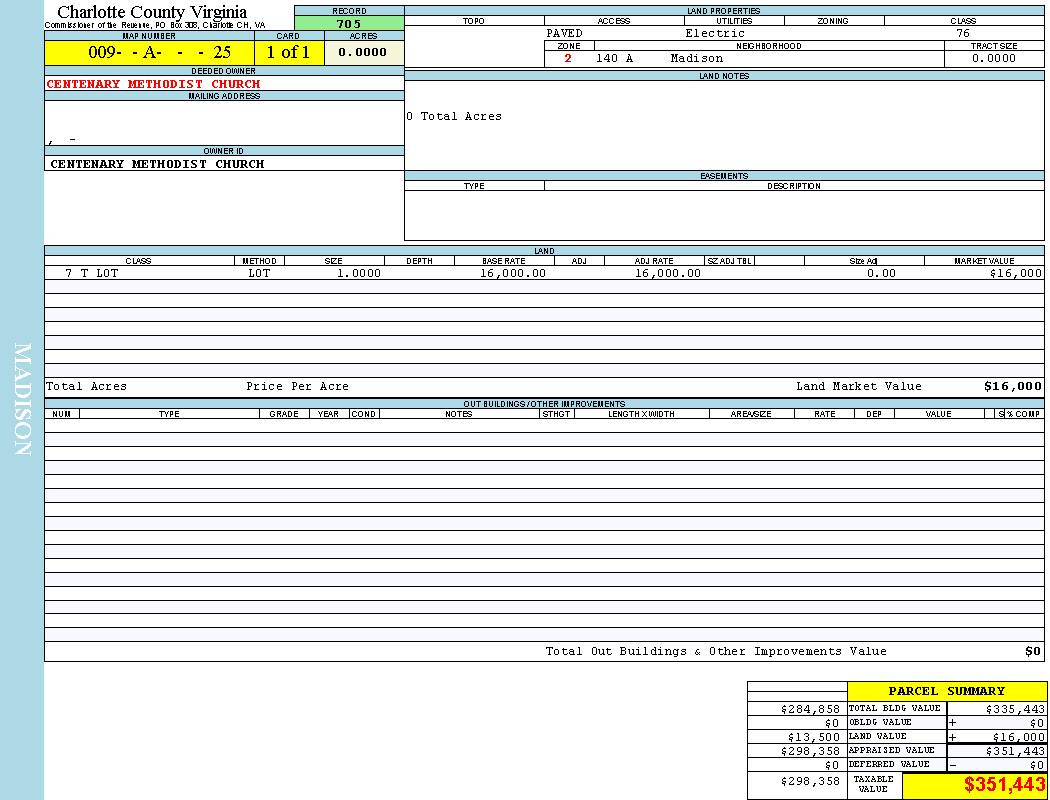Select the PAVED access value

tap(565, 33)
